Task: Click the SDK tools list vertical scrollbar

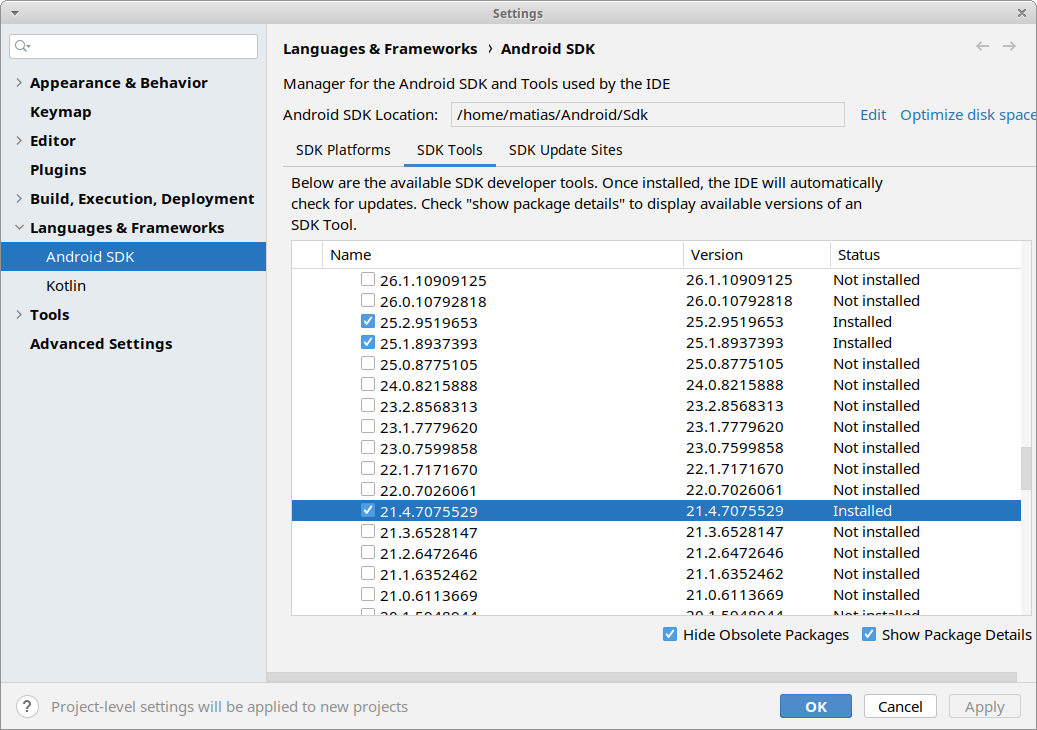Action: pyautogui.click(x=1026, y=468)
